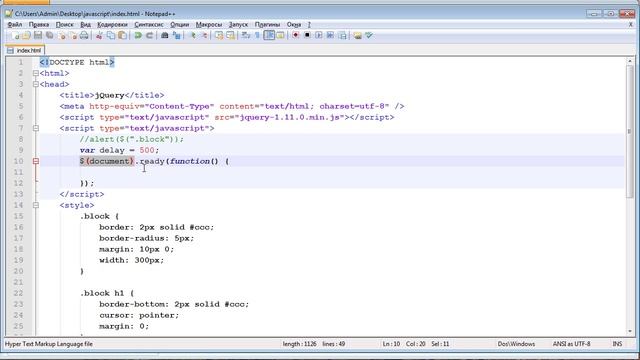Zoom in using the toolbar Zoom In icon
Screen dimensions: 640x360
click(192, 36)
